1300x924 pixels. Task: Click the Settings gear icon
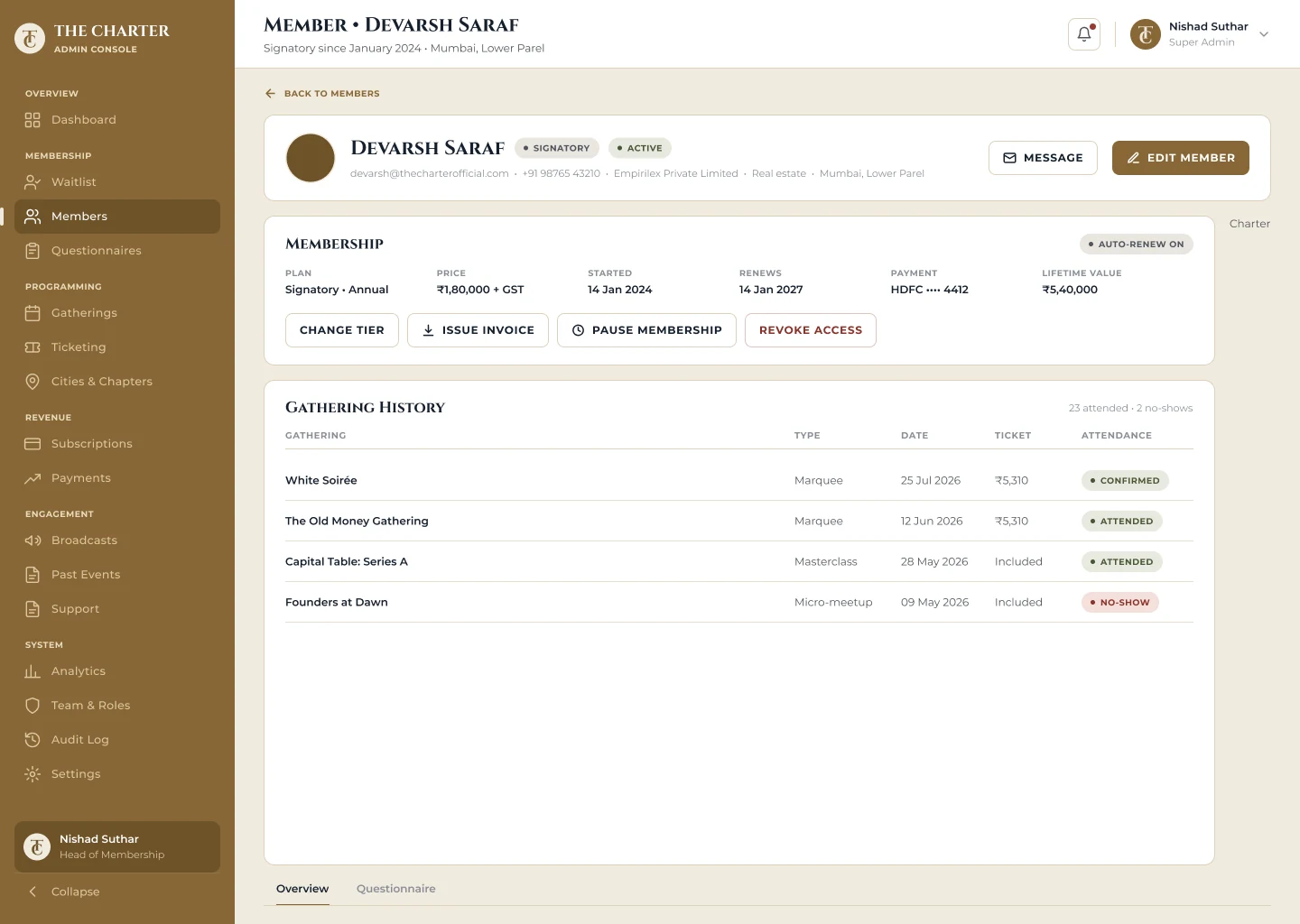pos(32,774)
